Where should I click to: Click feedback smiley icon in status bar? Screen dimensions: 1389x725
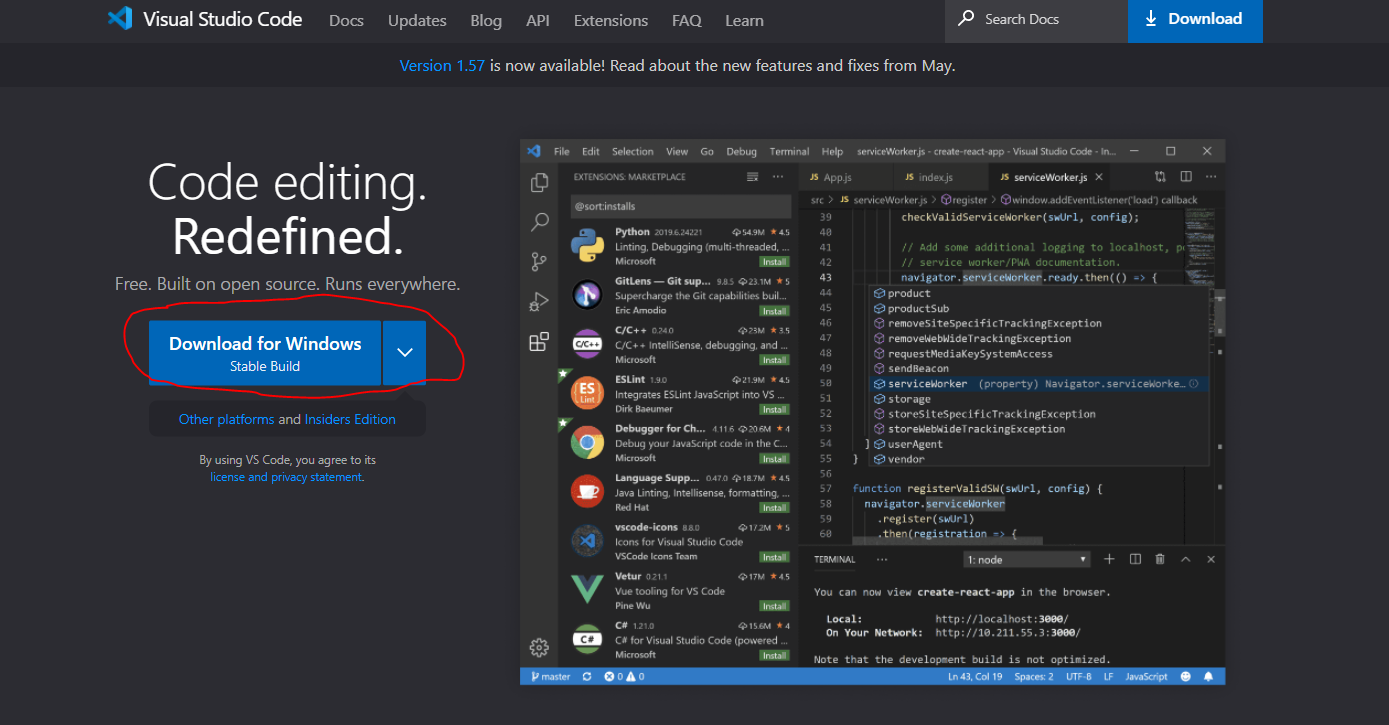1186,677
